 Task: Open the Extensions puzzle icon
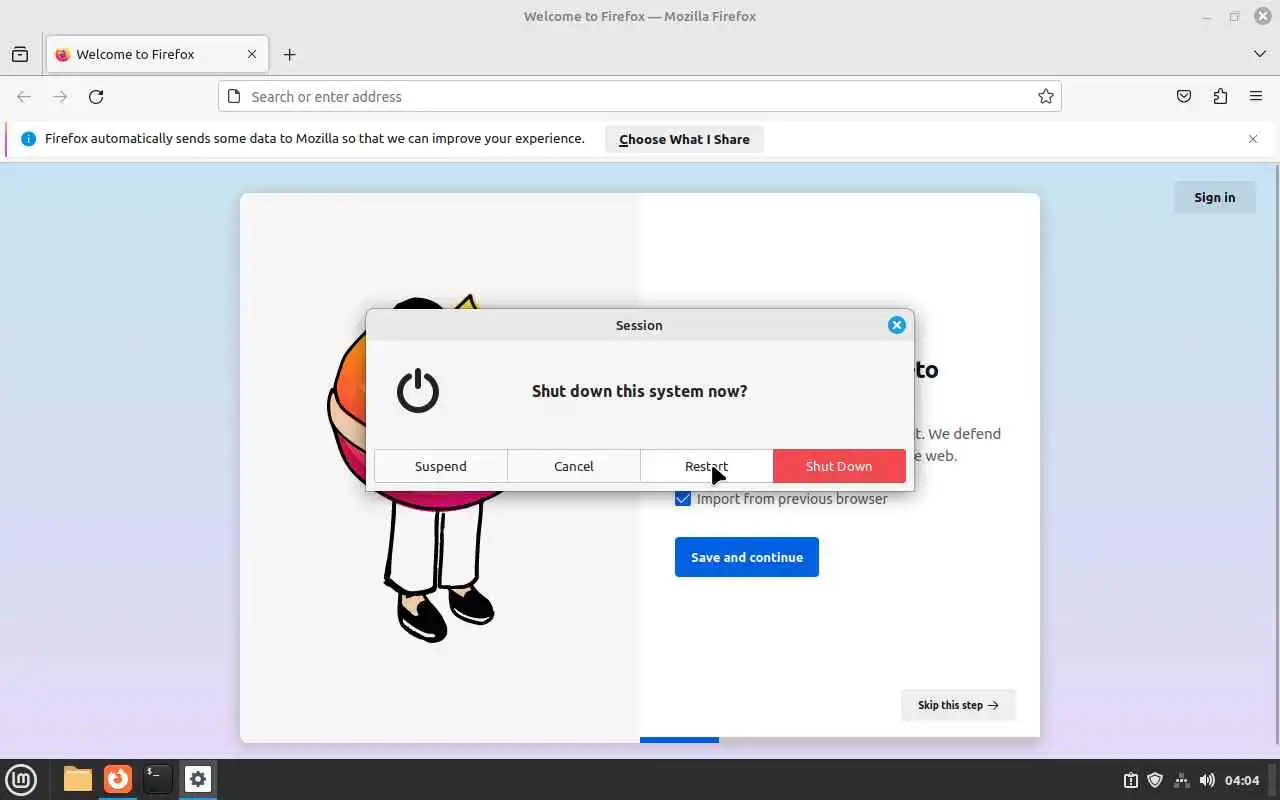pos(1220,96)
